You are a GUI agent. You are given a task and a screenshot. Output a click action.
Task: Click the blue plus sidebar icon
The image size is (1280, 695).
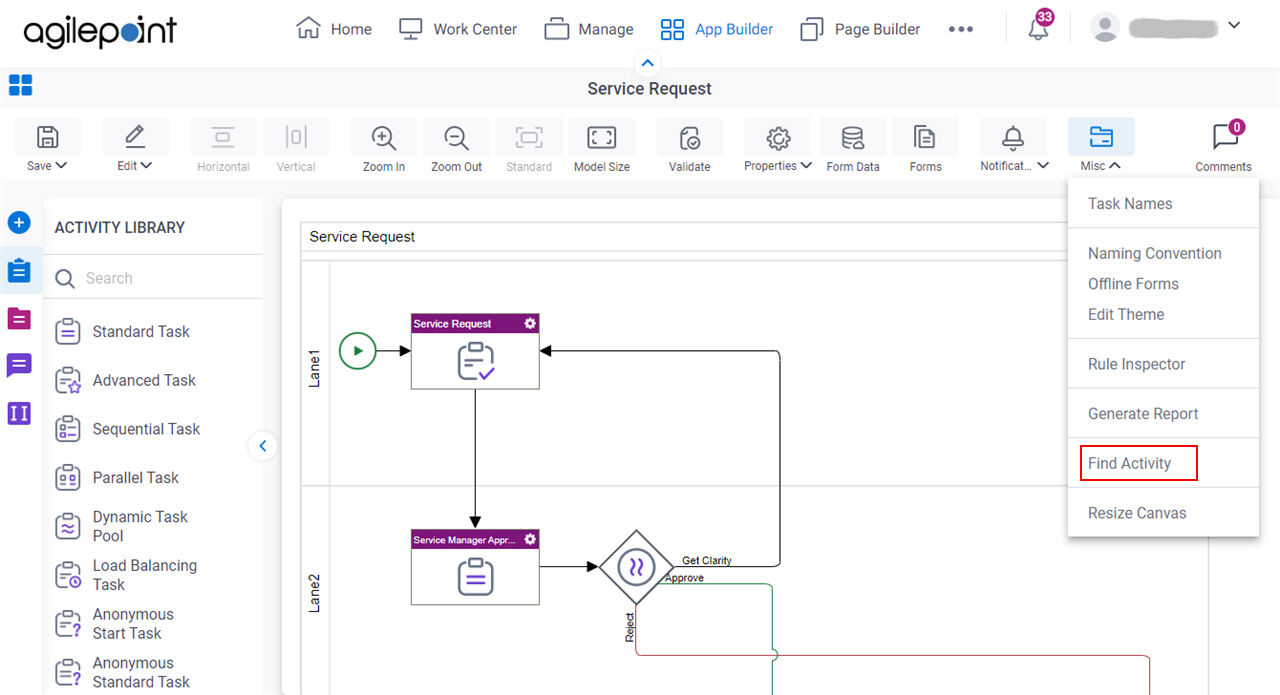pos(19,222)
